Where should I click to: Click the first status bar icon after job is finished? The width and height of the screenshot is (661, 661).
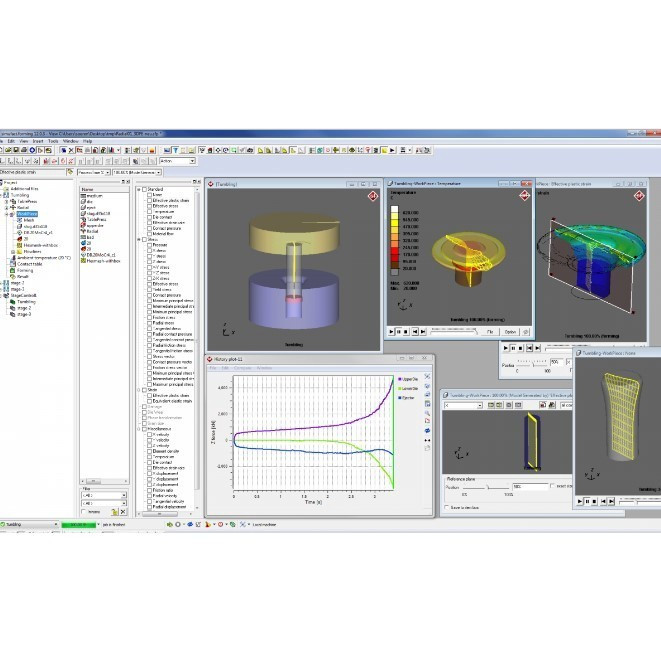point(169,524)
